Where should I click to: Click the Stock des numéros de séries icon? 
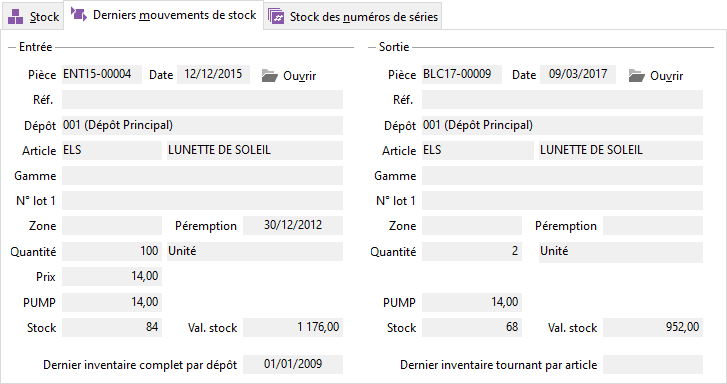tap(276, 17)
